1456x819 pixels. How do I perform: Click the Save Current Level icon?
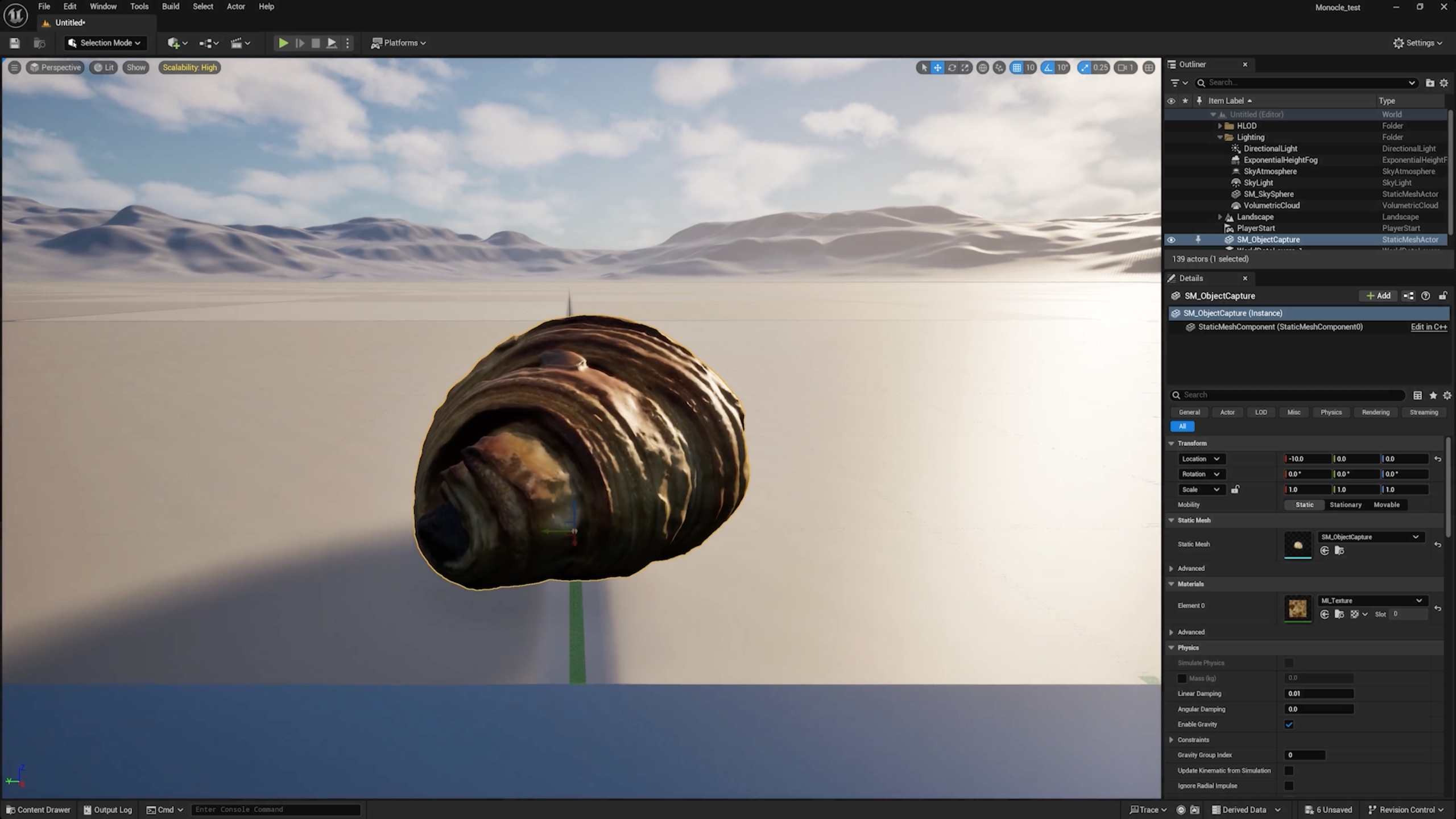(x=14, y=43)
